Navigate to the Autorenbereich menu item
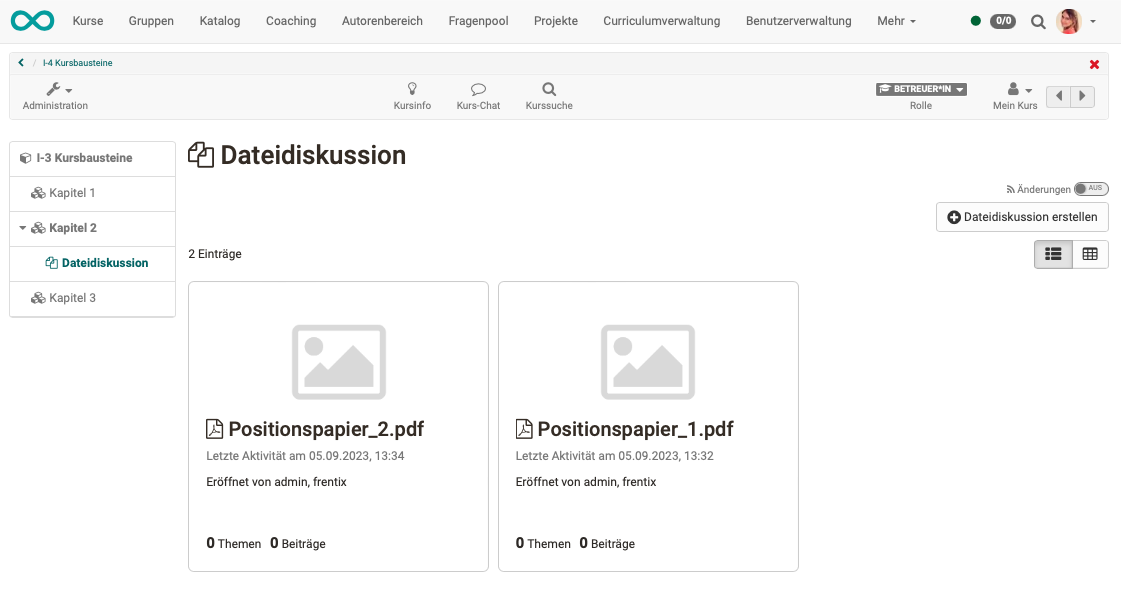The image size is (1121, 593). (382, 20)
